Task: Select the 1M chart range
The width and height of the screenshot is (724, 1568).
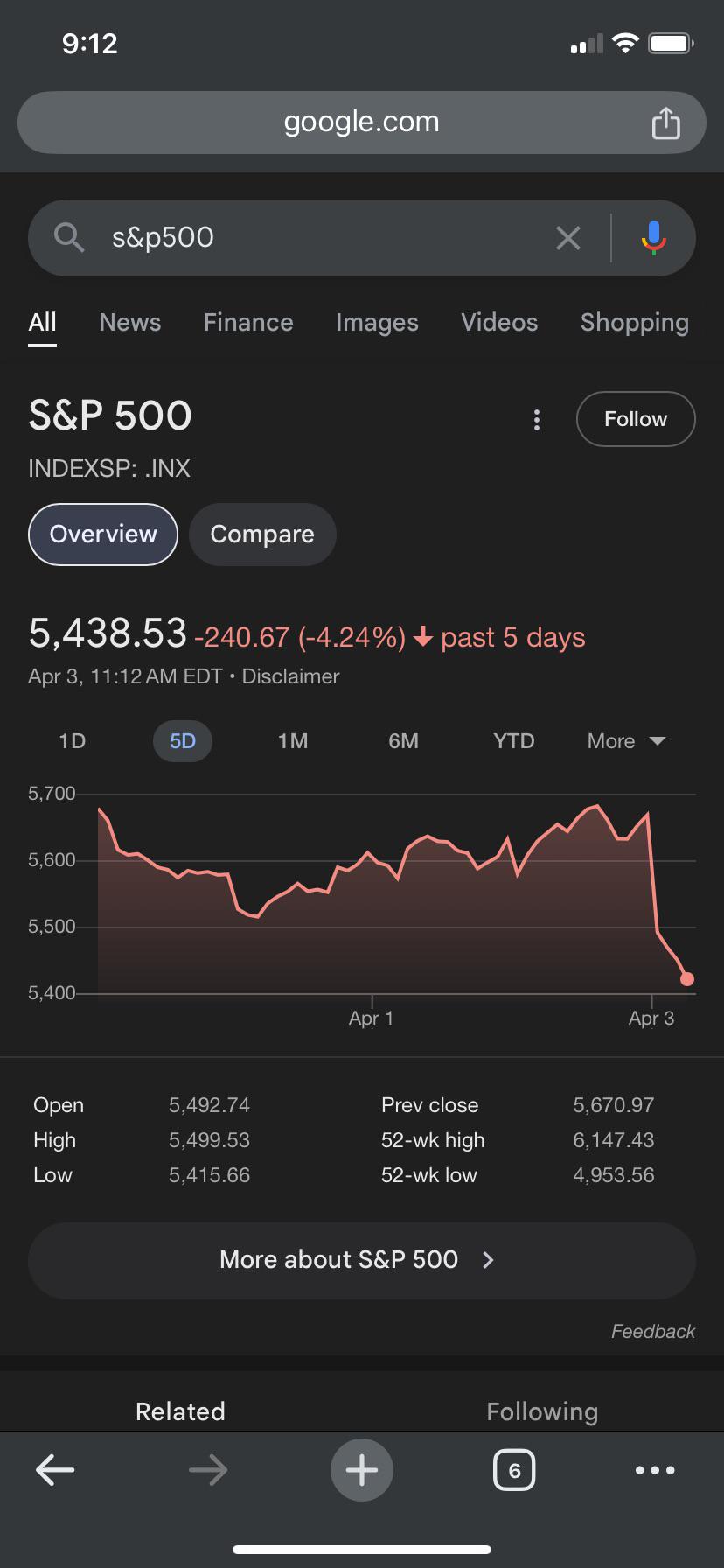Action: [x=293, y=741]
